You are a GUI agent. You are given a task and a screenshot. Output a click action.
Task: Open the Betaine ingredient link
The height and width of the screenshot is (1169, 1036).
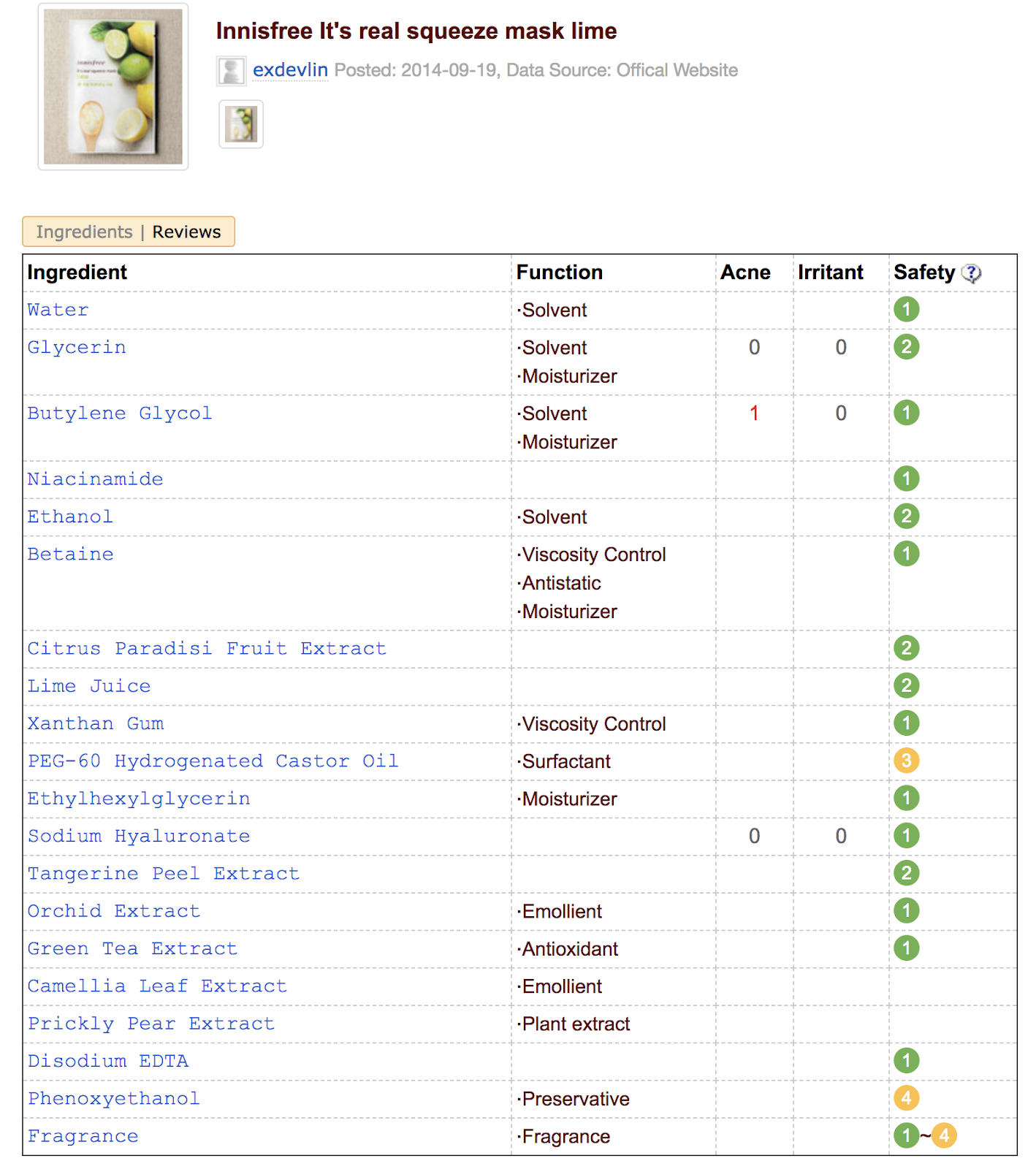click(70, 554)
